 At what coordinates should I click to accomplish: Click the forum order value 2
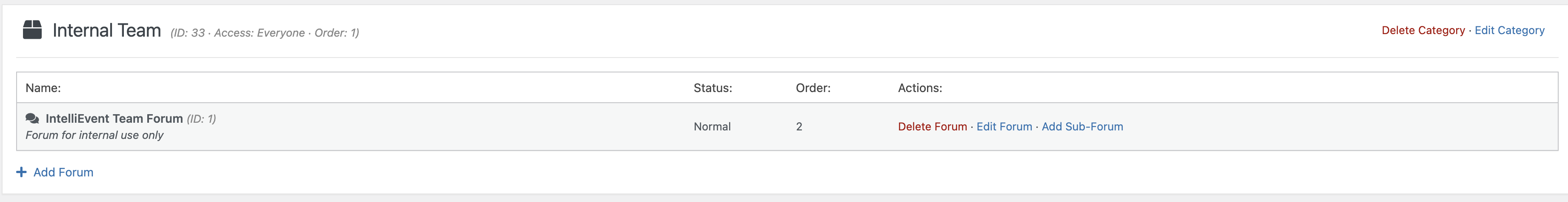point(798,126)
